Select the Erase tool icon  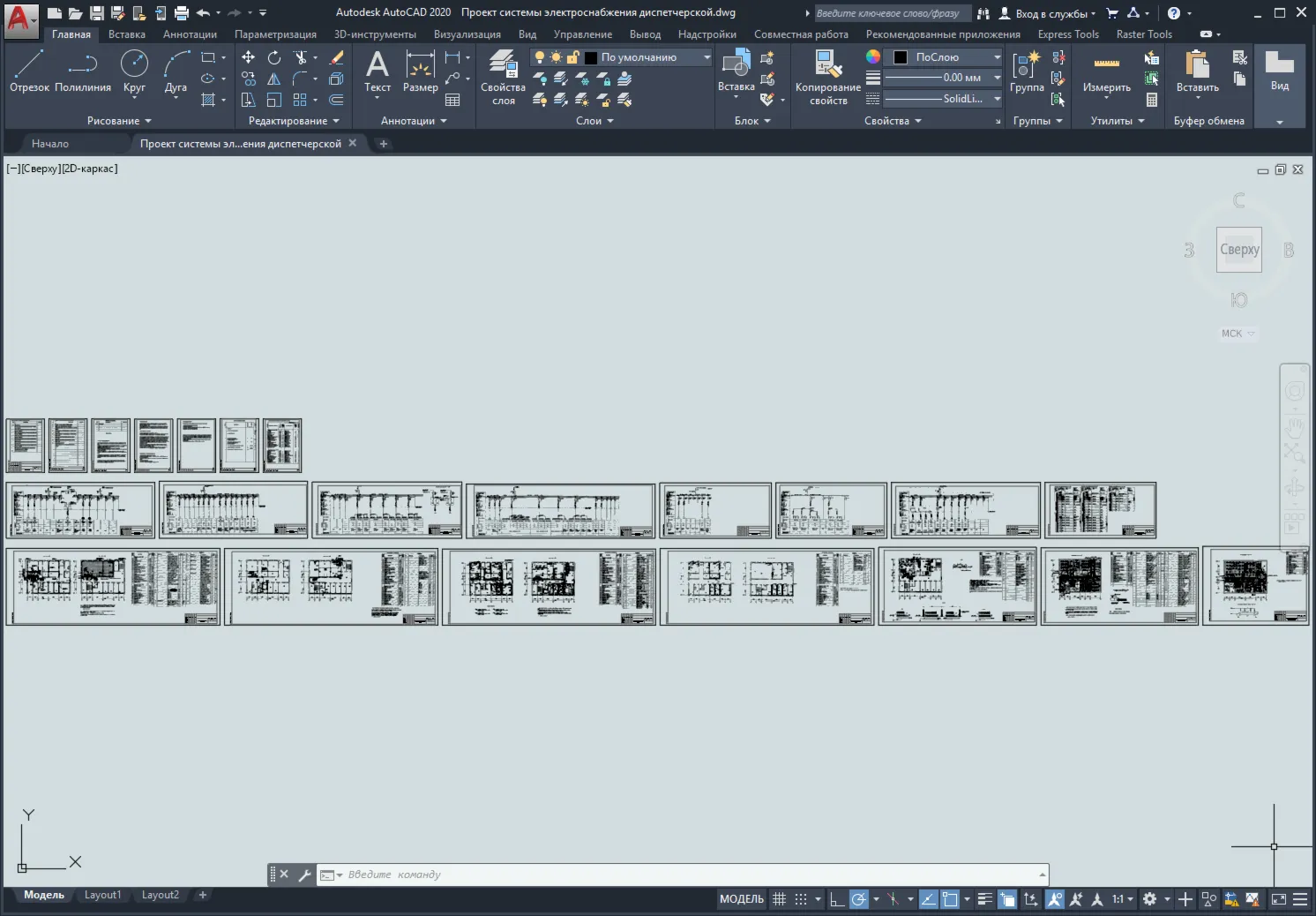pyautogui.click(x=336, y=57)
